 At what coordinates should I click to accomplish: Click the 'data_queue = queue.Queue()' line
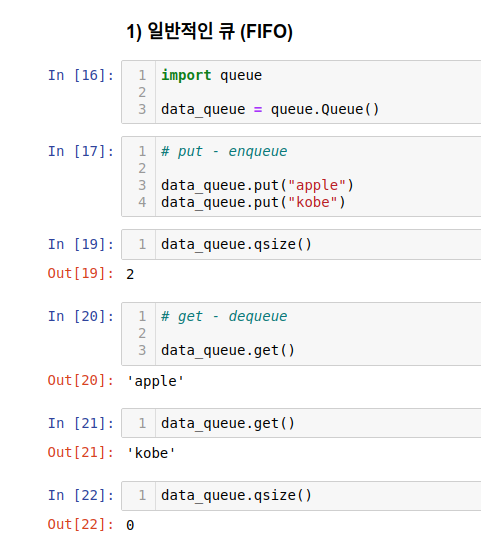coord(270,109)
